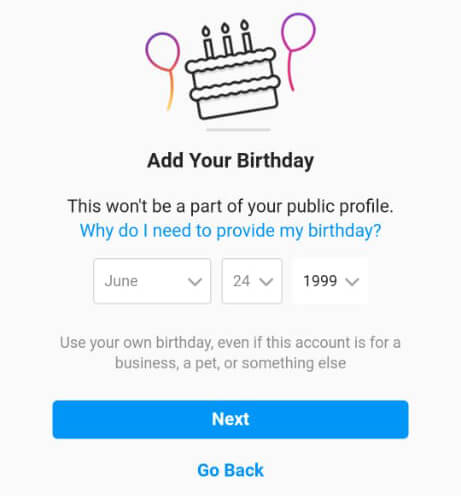The height and width of the screenshot is (496, 461).
Task: Click the chevron arrow beside 24
Action: pyautogui.click(x=266, y=282)
